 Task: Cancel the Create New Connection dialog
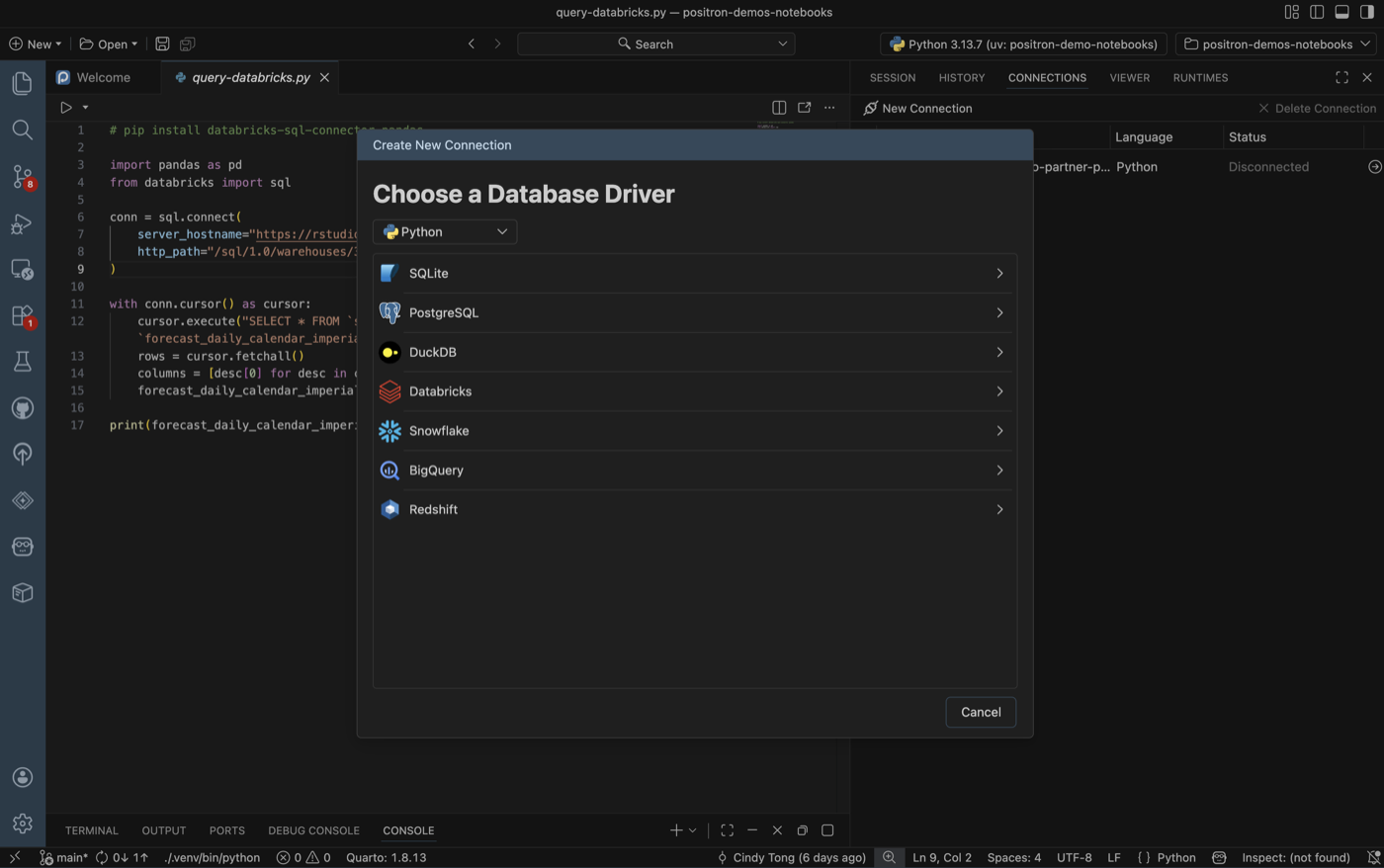point(981,712)
